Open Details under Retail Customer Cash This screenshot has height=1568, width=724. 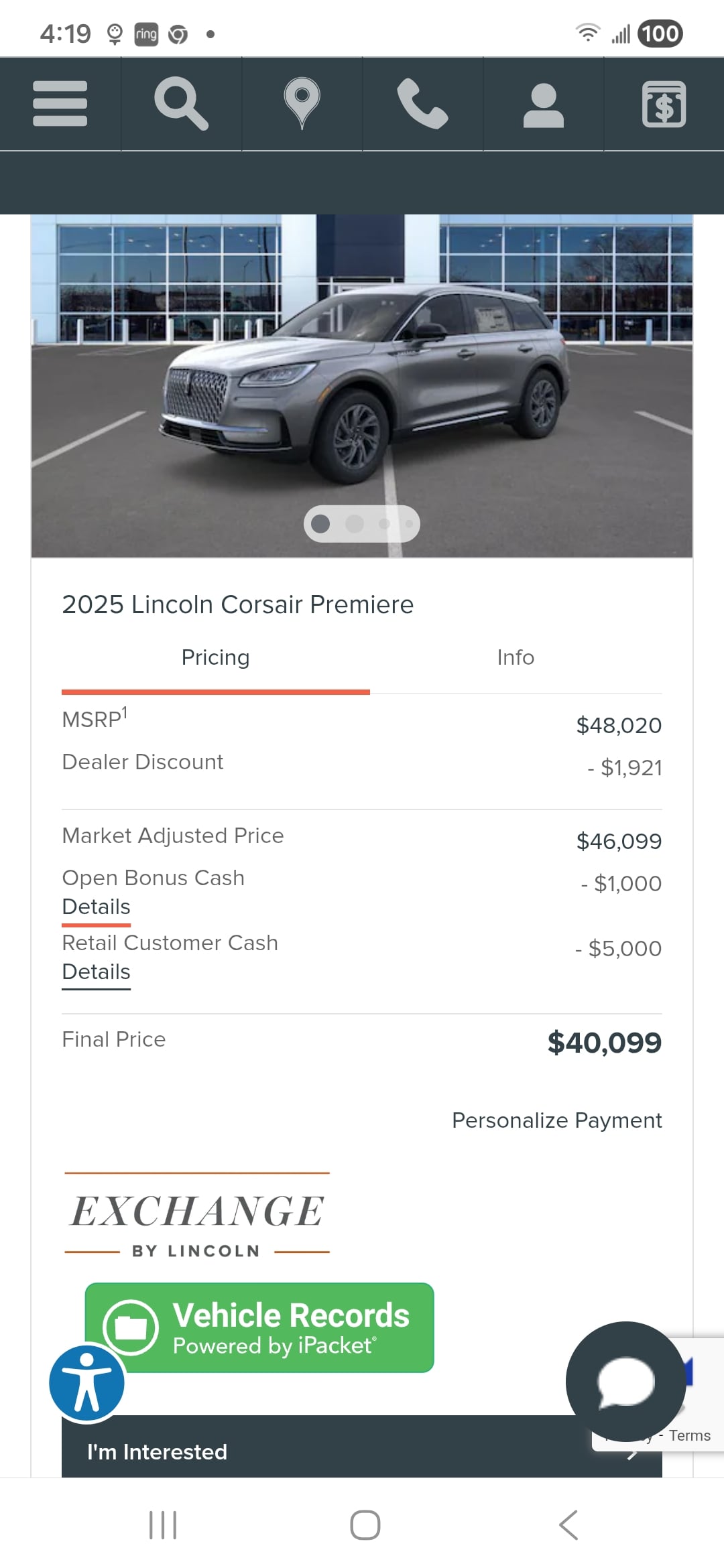96,972
